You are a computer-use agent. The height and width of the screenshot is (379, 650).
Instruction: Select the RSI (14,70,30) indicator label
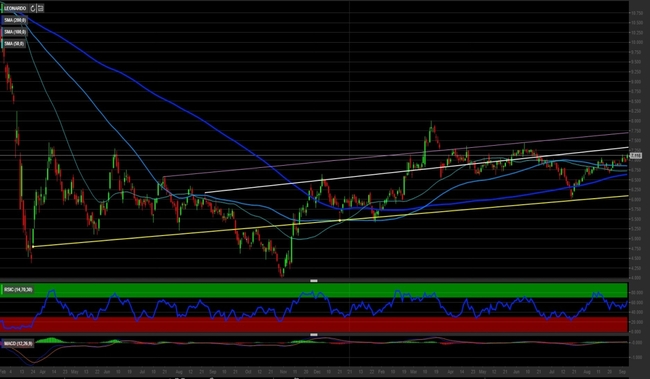tap(17, 289)
